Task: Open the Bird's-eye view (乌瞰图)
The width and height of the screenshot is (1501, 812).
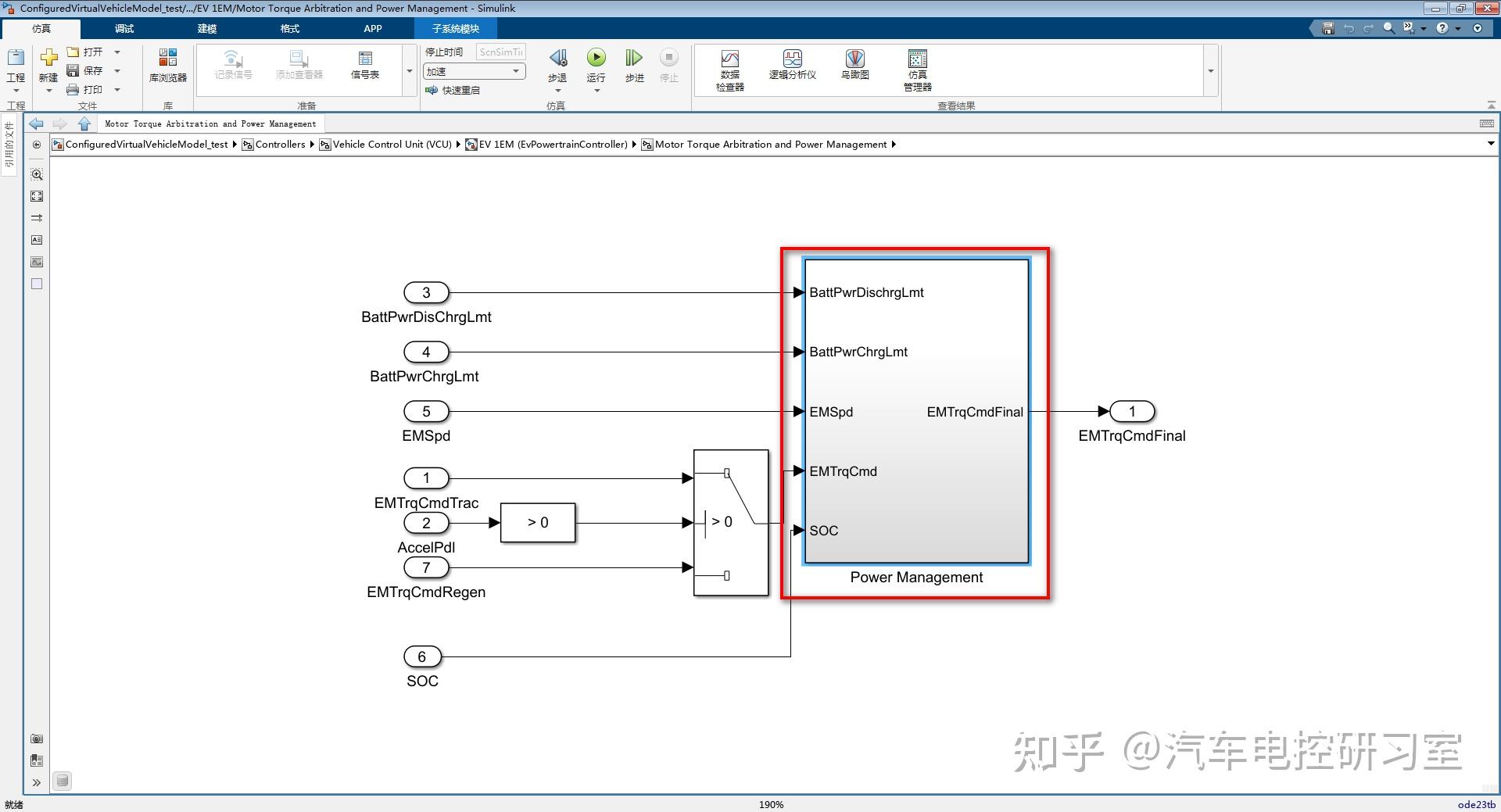Action: tap(854, 66)
